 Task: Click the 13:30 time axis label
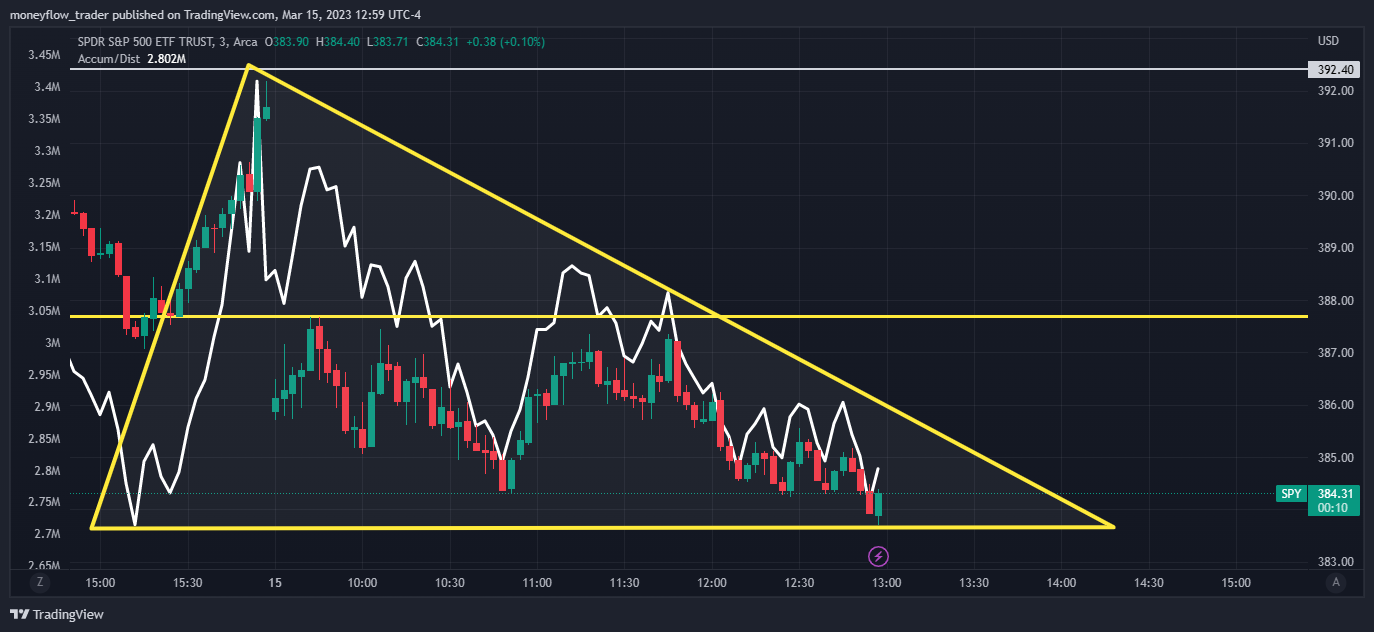point(974,583)
